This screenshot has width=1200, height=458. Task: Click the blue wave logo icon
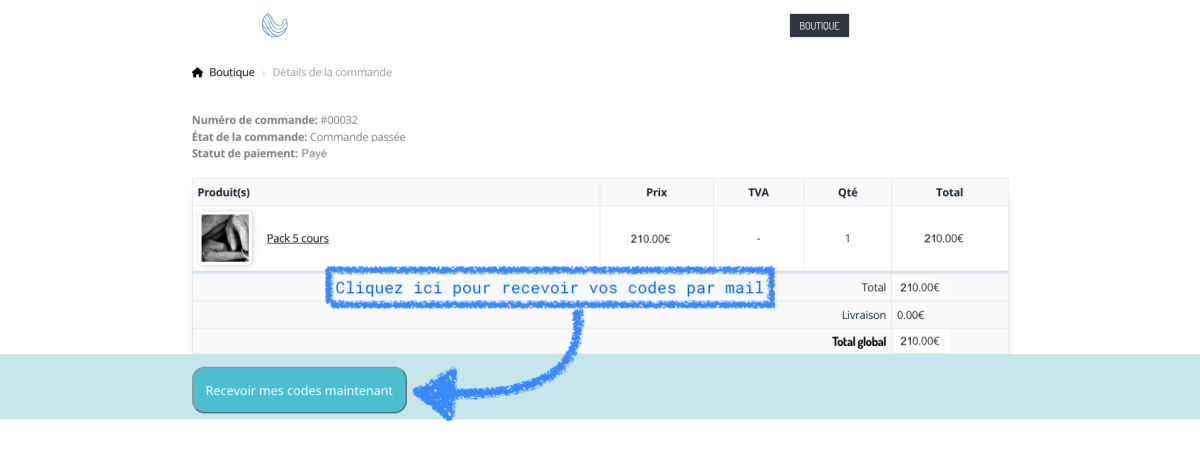pyautogui.click(x=274, y=25)
